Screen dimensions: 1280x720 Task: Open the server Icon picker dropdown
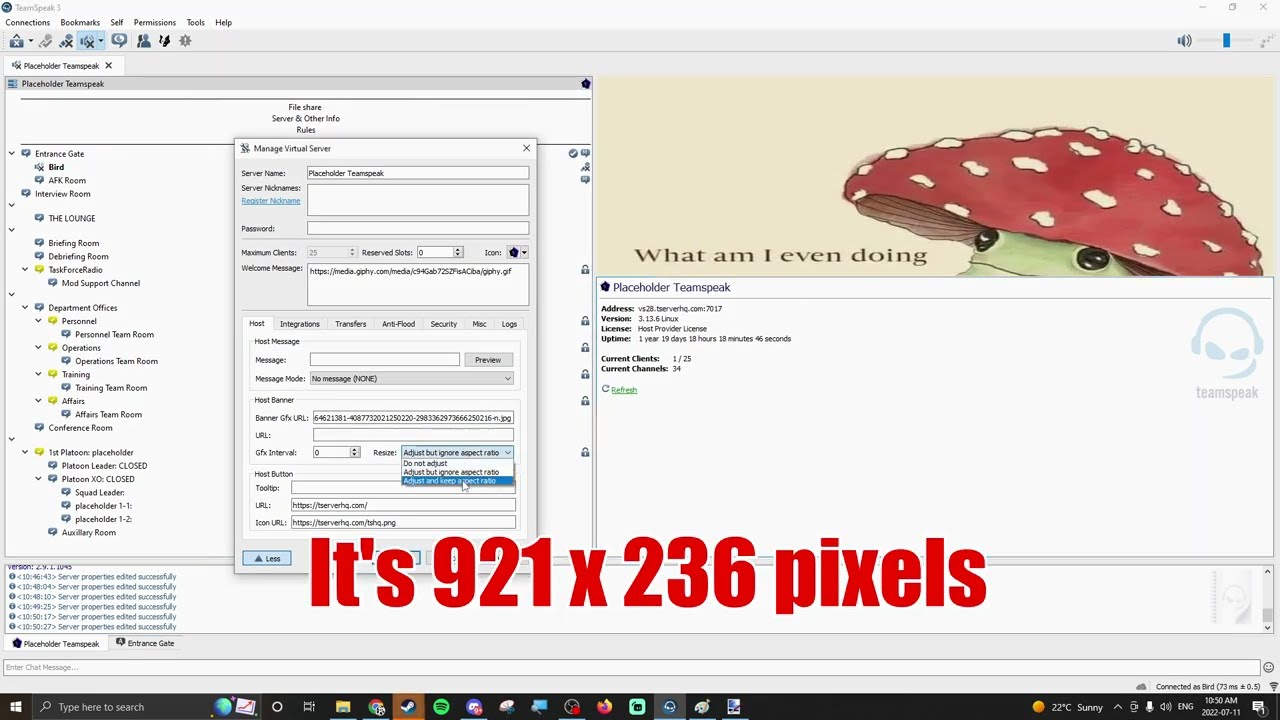click(x=518, y=253)
